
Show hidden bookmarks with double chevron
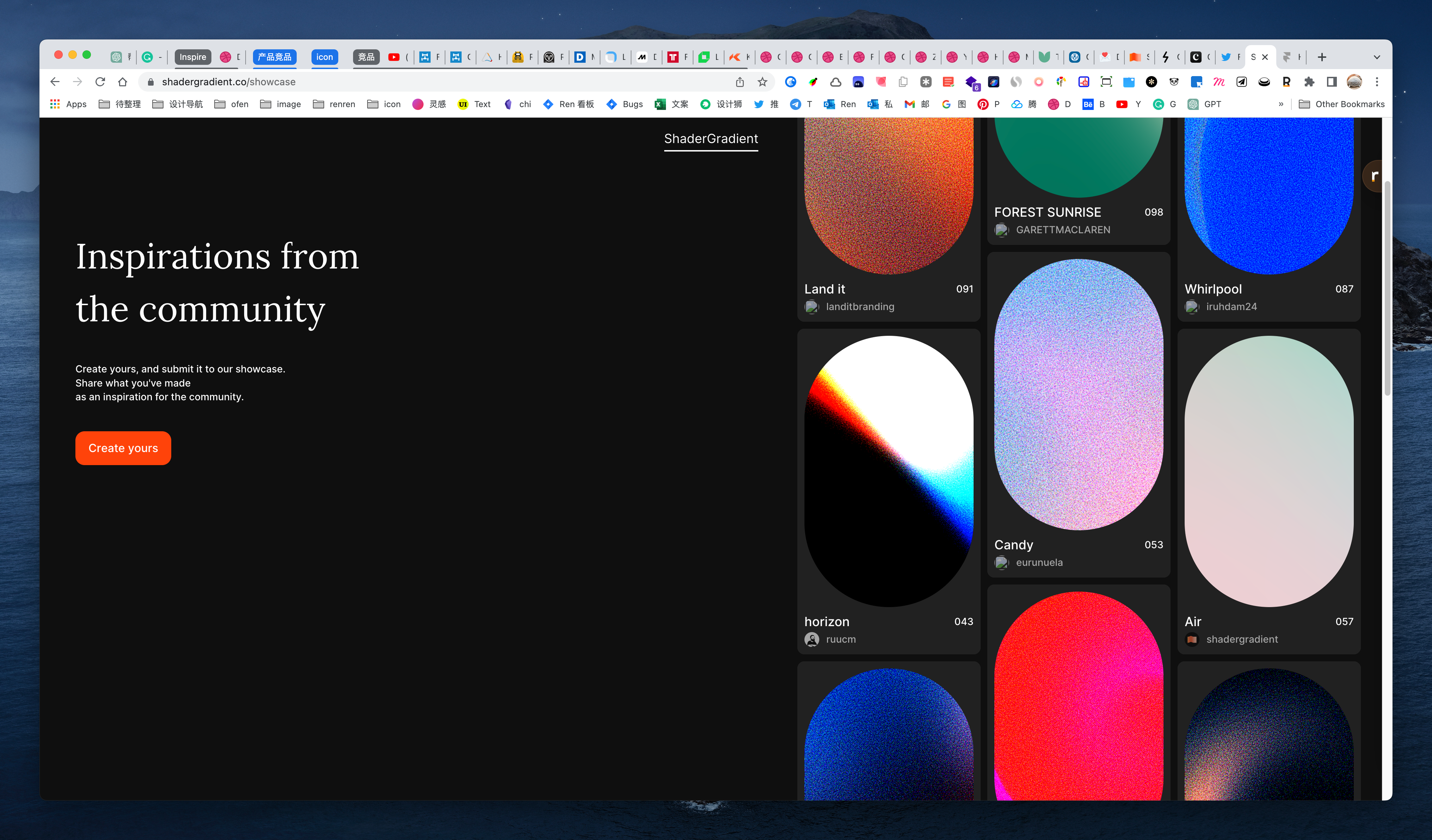[1281, 104]
